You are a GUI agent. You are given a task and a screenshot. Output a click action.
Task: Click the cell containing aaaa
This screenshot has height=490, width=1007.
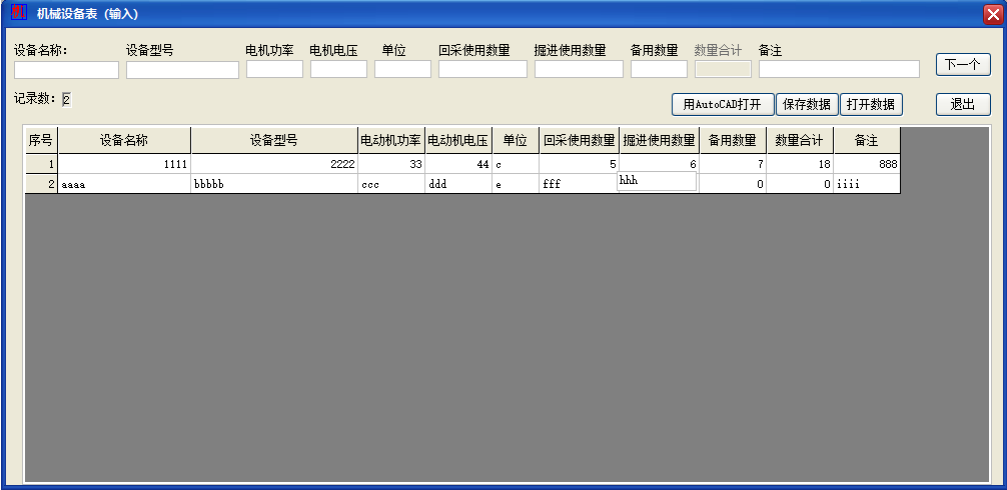tap(124, 184)
